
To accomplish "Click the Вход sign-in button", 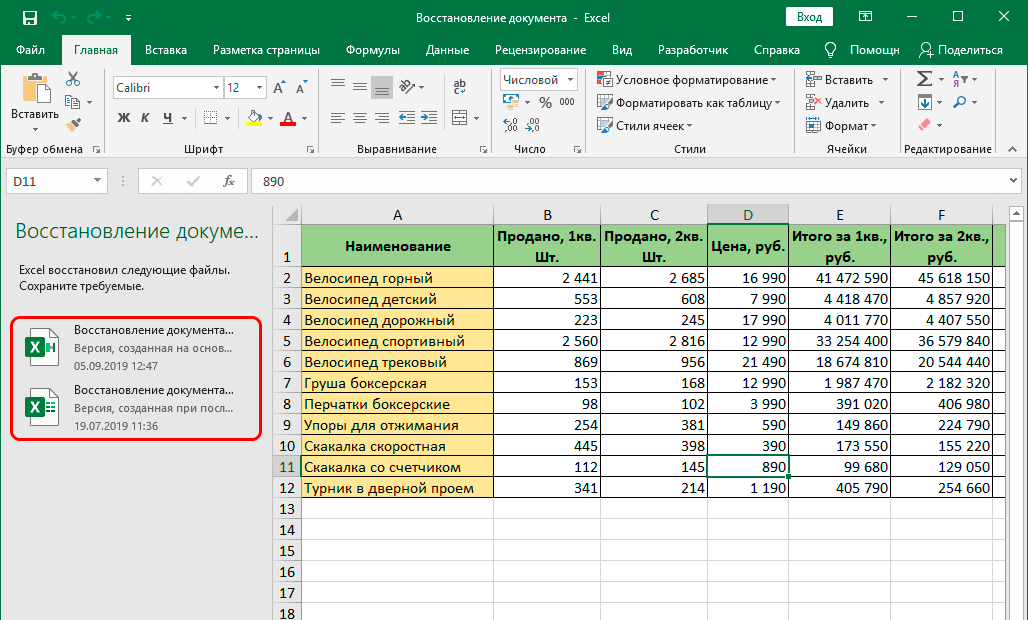I will [x=810, y=17].
